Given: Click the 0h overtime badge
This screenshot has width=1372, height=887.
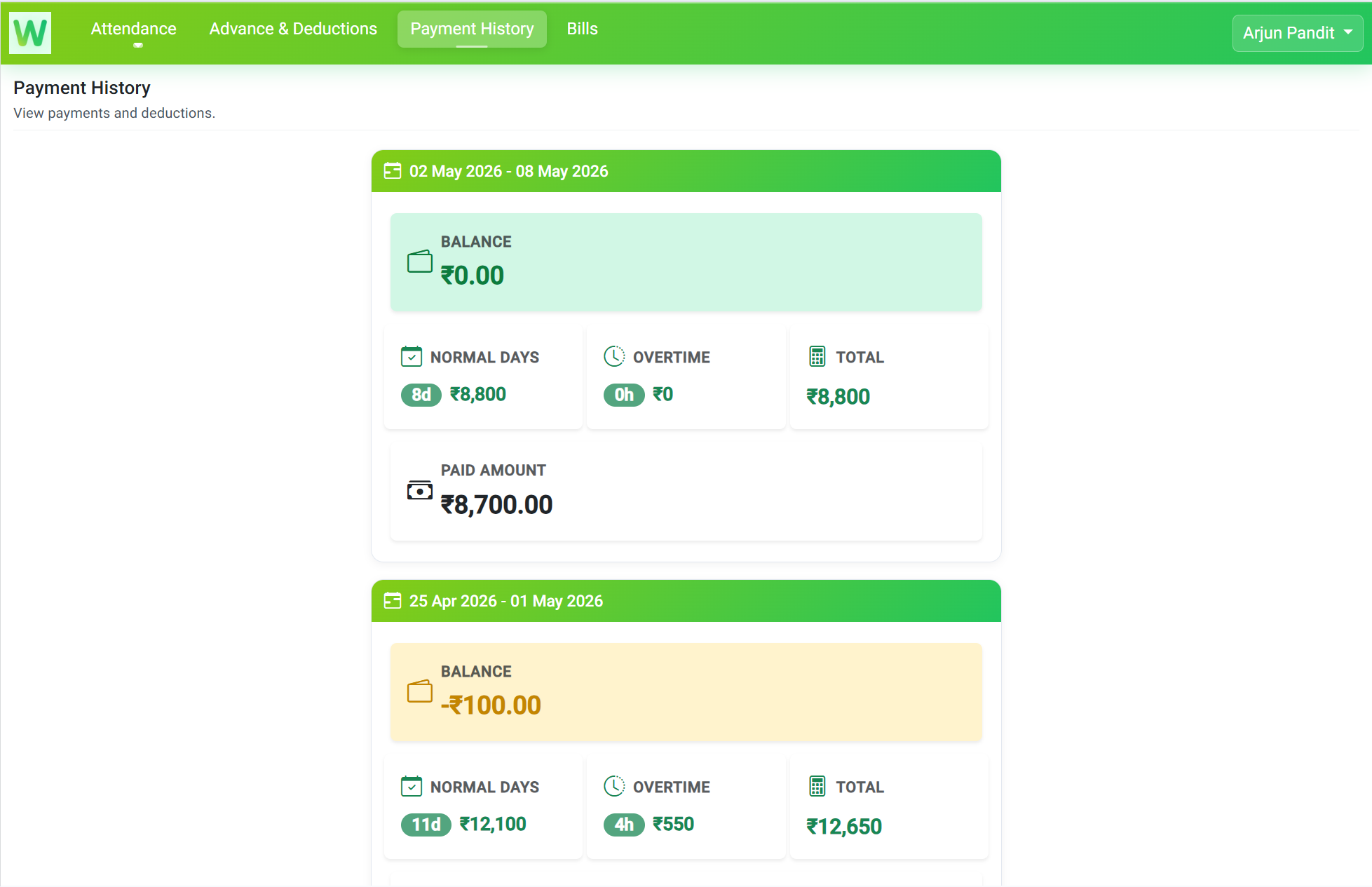Looking at the screenshot, I should (x=624, y=395).
